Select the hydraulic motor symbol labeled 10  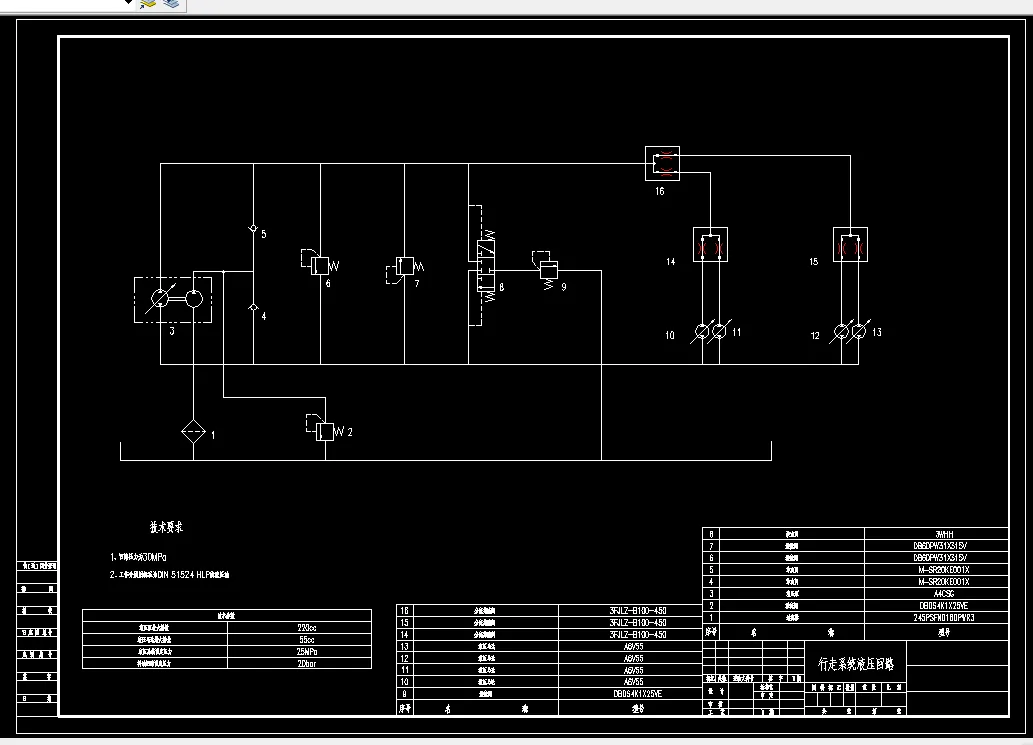[701, 333]
